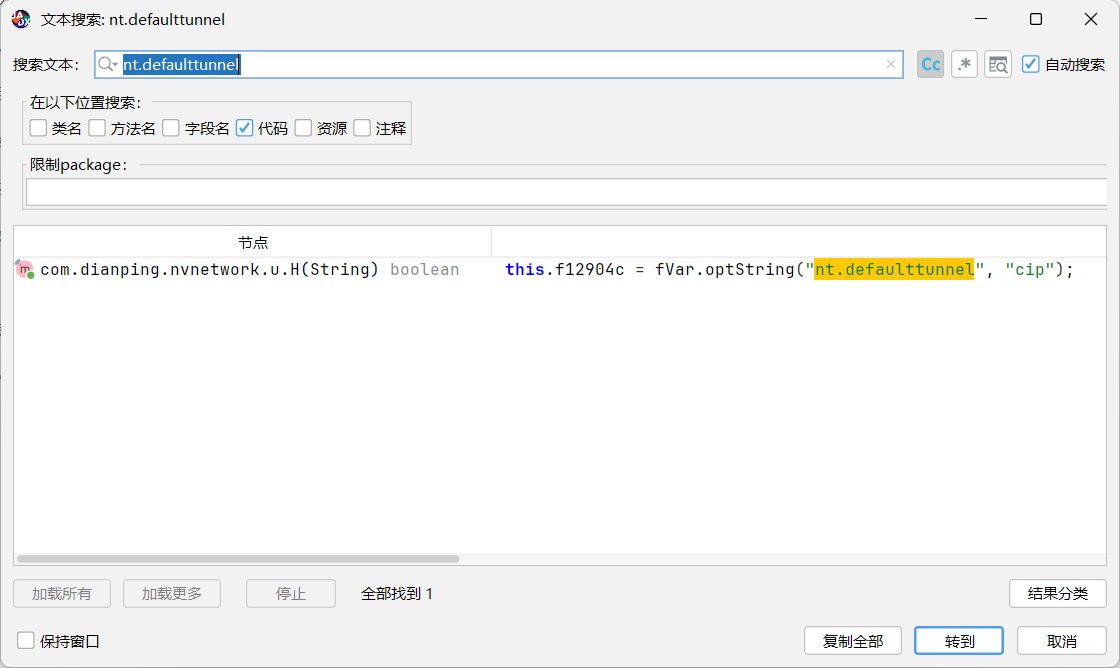Click the jadx app icon in title bar
Viewport: 1120px width, 668px height.
point(21,19)
